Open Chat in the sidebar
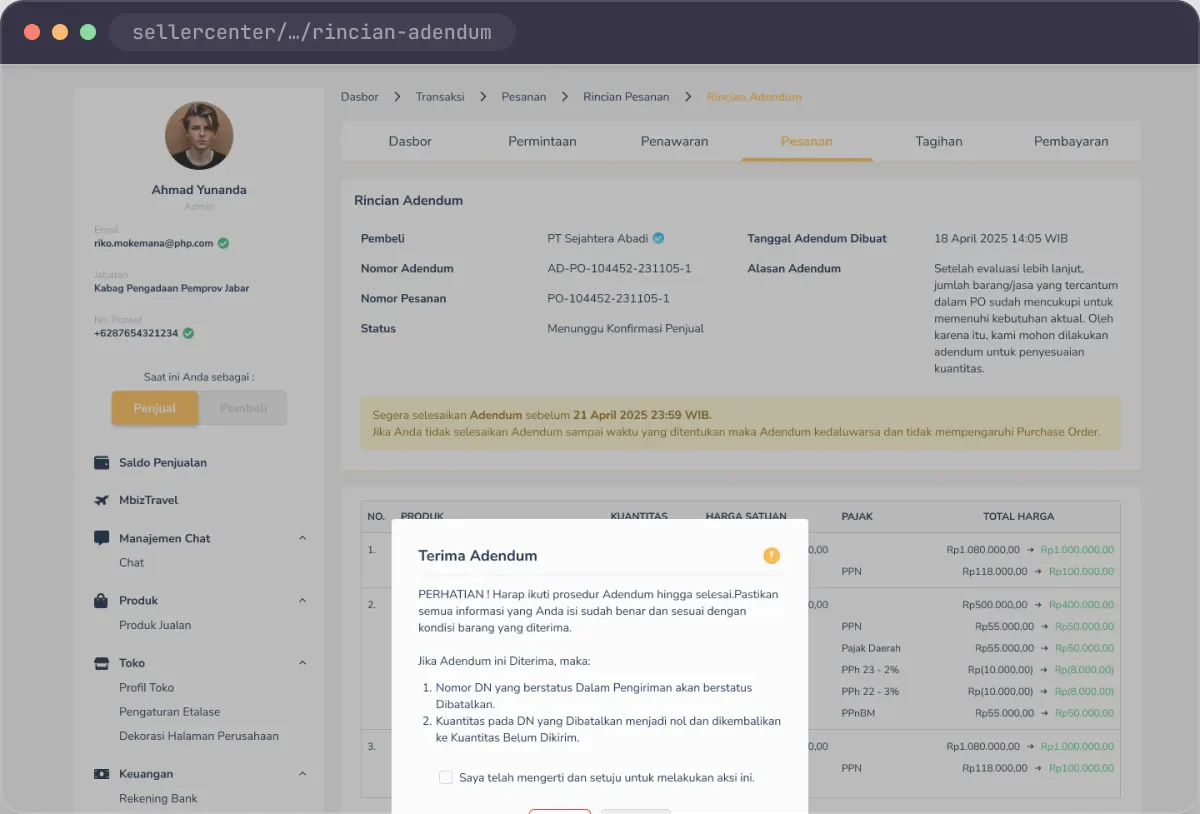Image resolution: width=1200 pixels, height=814 pixels. pyautogui.click(x=132, y=563)
